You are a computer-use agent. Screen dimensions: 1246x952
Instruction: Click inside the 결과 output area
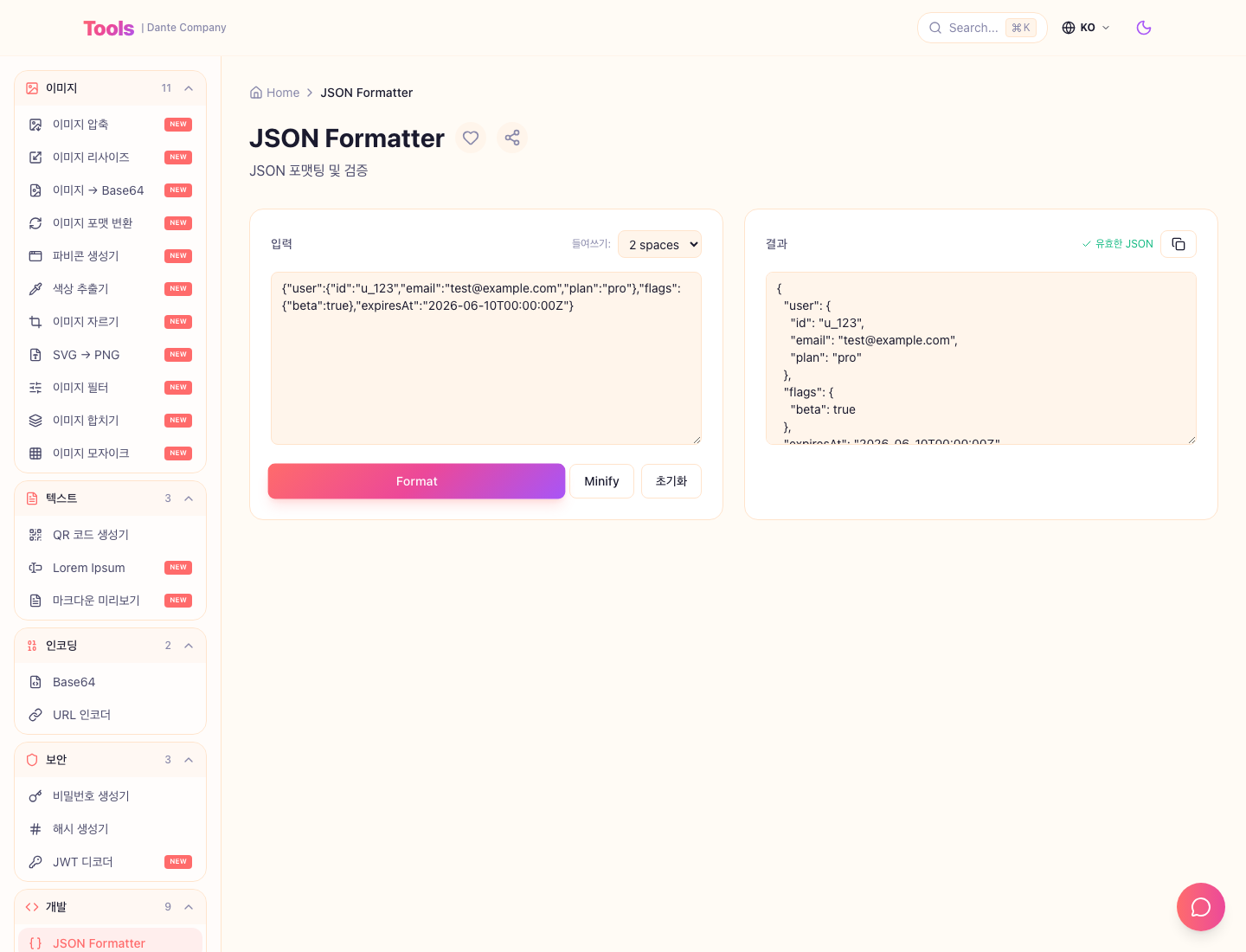(981, 358)
